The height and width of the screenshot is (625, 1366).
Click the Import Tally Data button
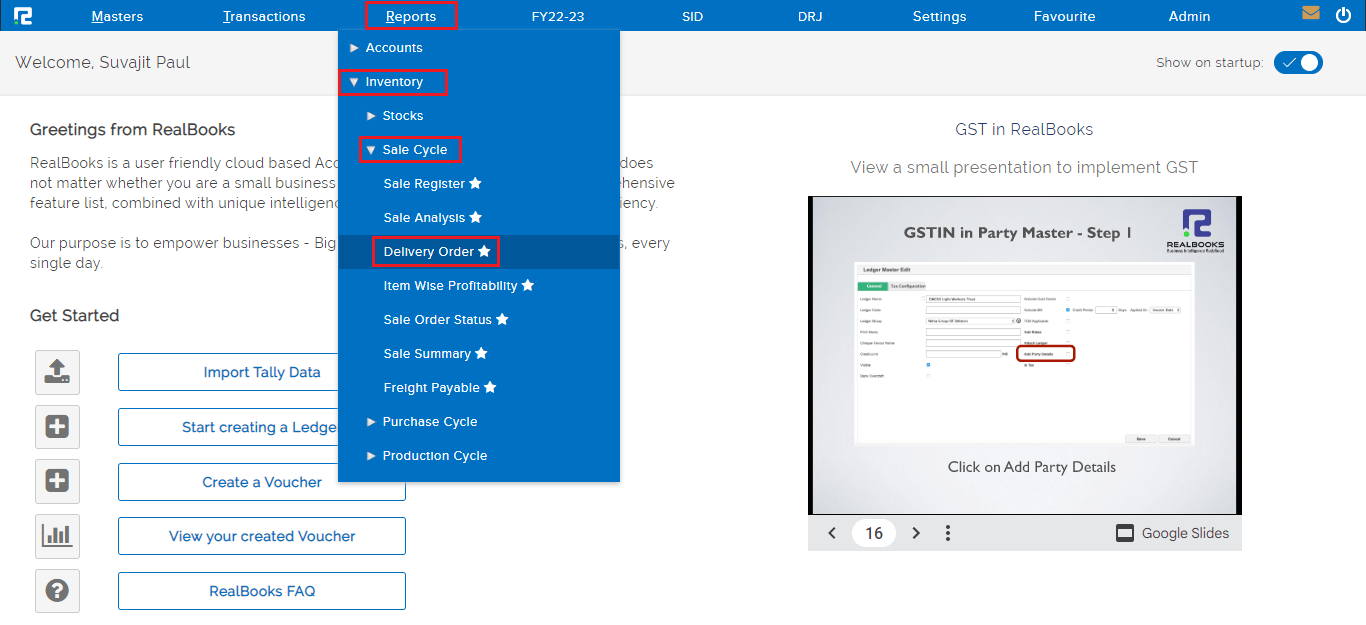(262, 372)
